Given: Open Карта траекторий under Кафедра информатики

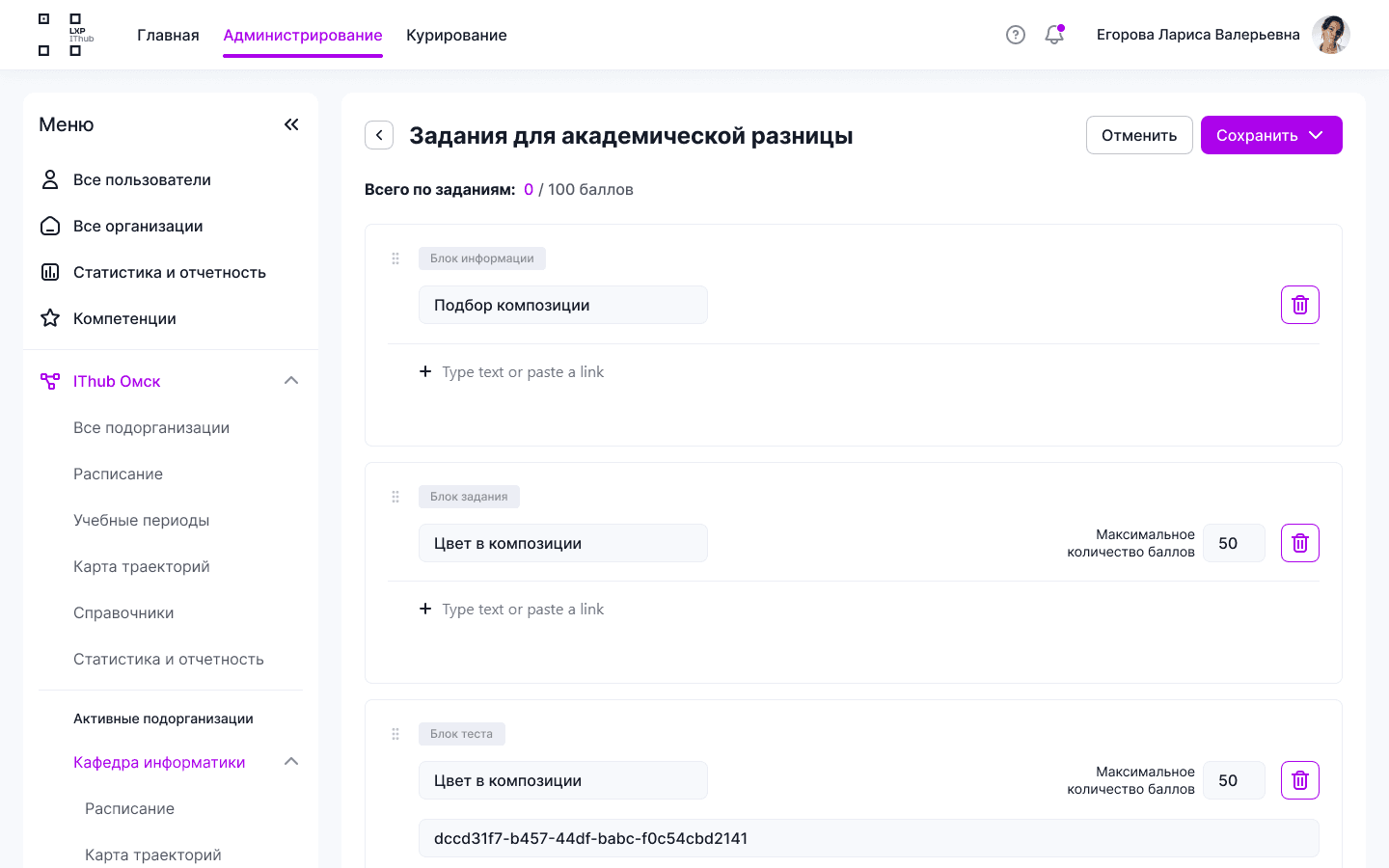Looking at the screenshot, I should tap(152, 854).
